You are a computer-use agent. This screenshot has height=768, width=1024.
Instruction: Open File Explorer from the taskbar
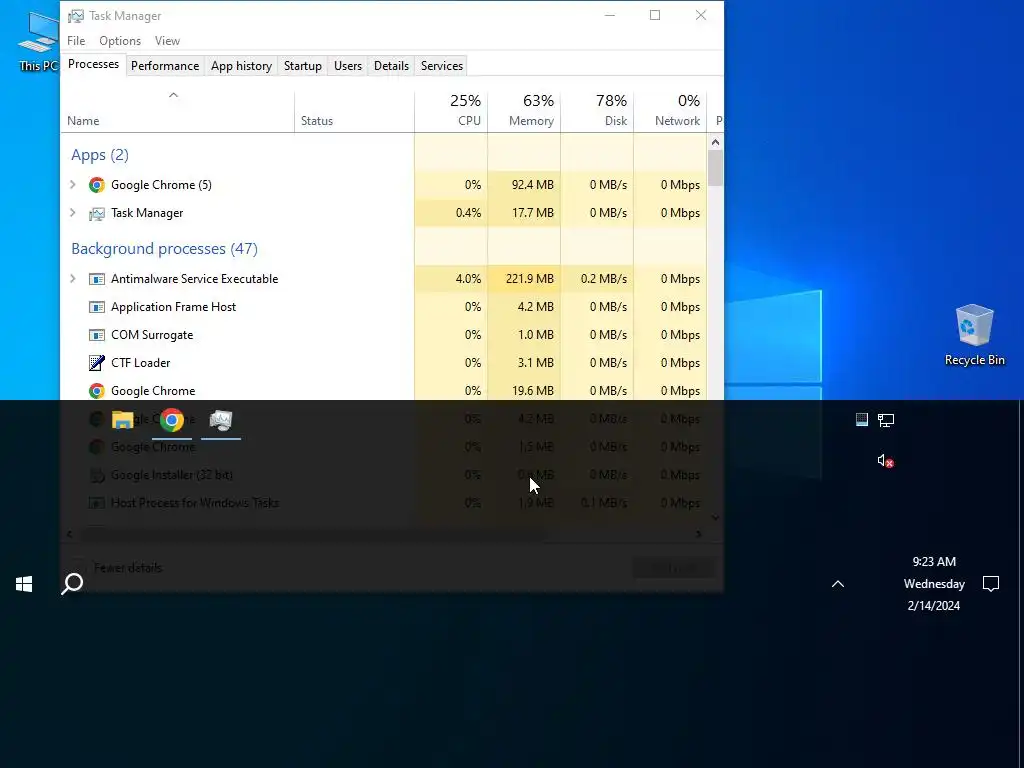click(122, 420)
